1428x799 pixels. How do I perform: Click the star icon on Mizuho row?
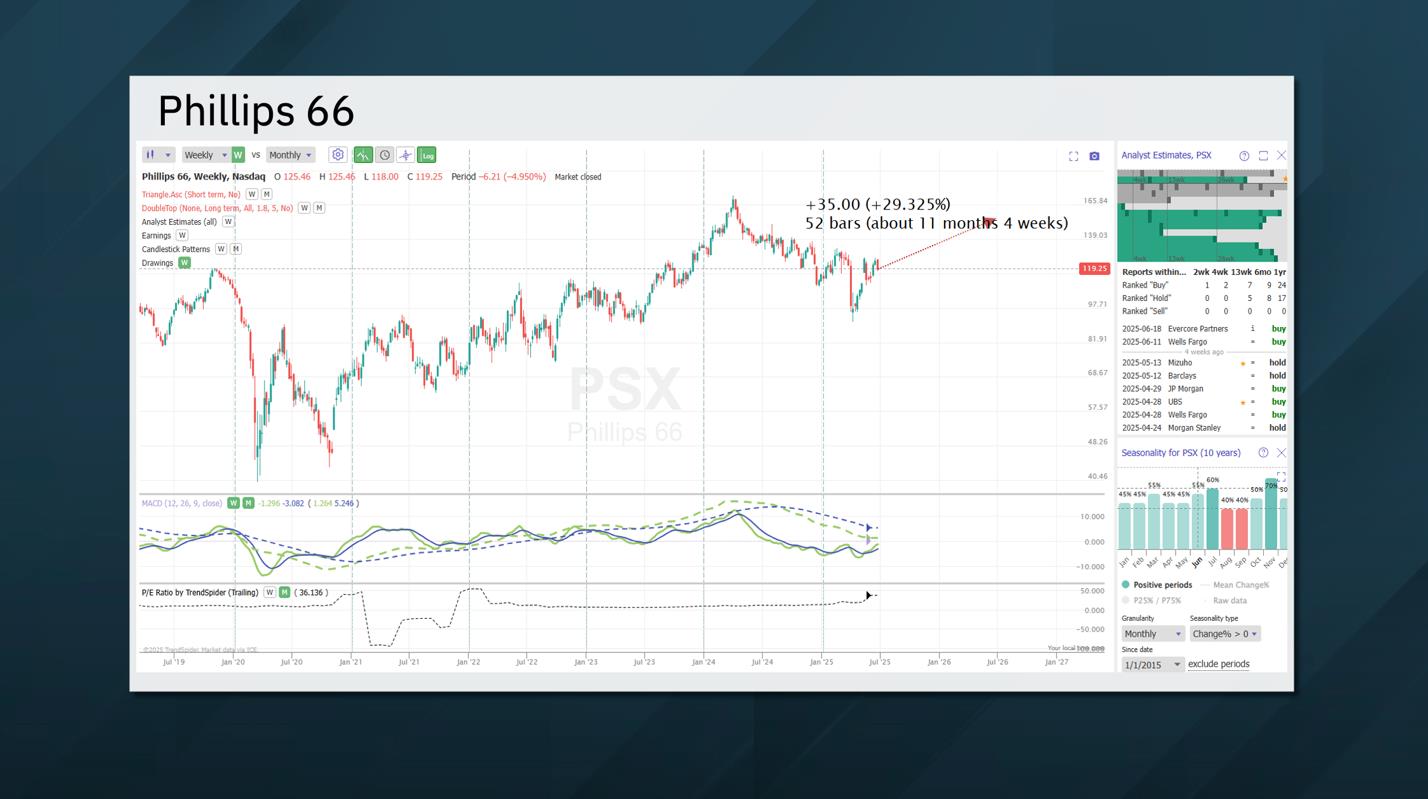click(x=1243, y=363)
